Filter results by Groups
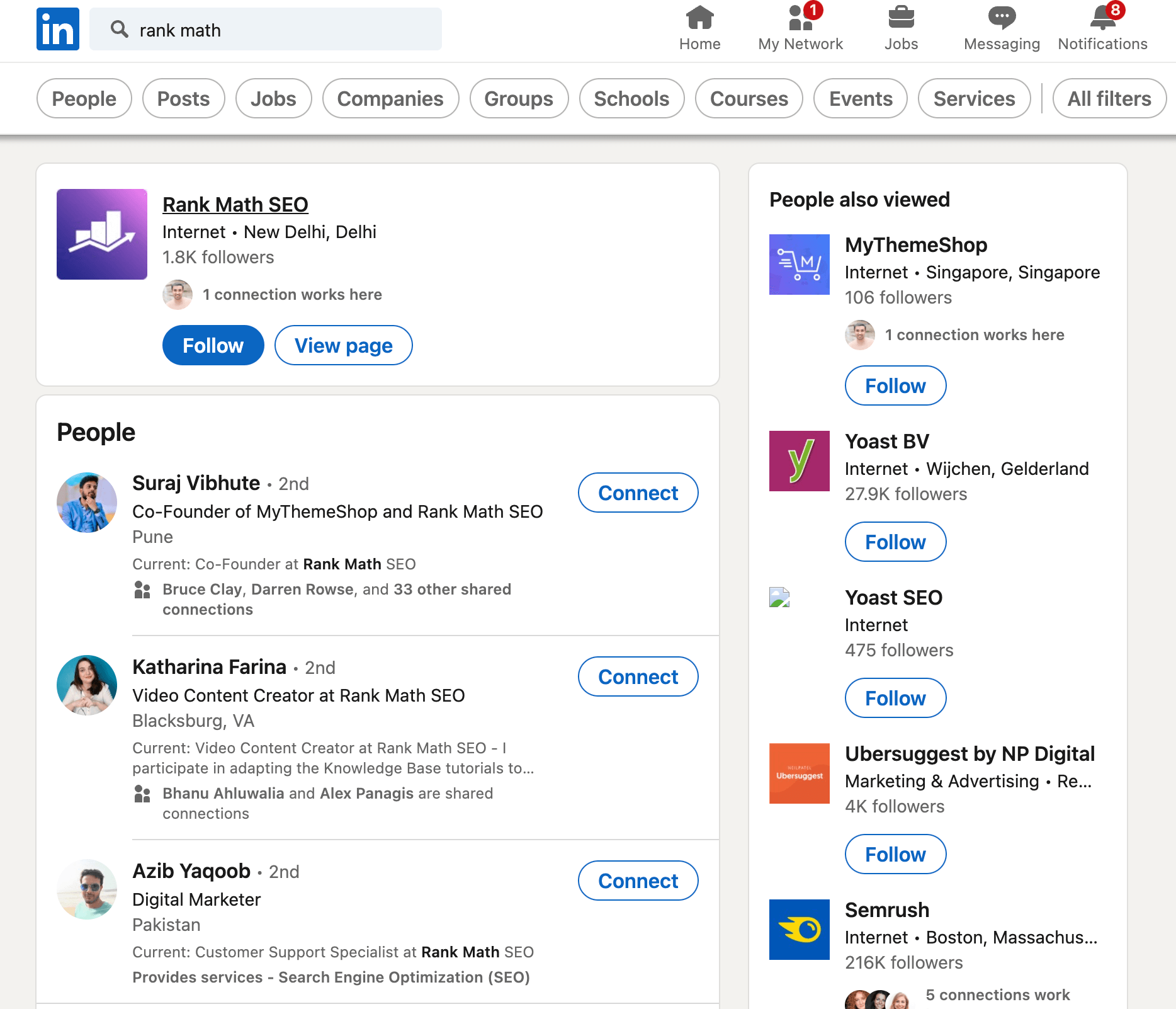The image size is (1176, 1009). point(519,98)
